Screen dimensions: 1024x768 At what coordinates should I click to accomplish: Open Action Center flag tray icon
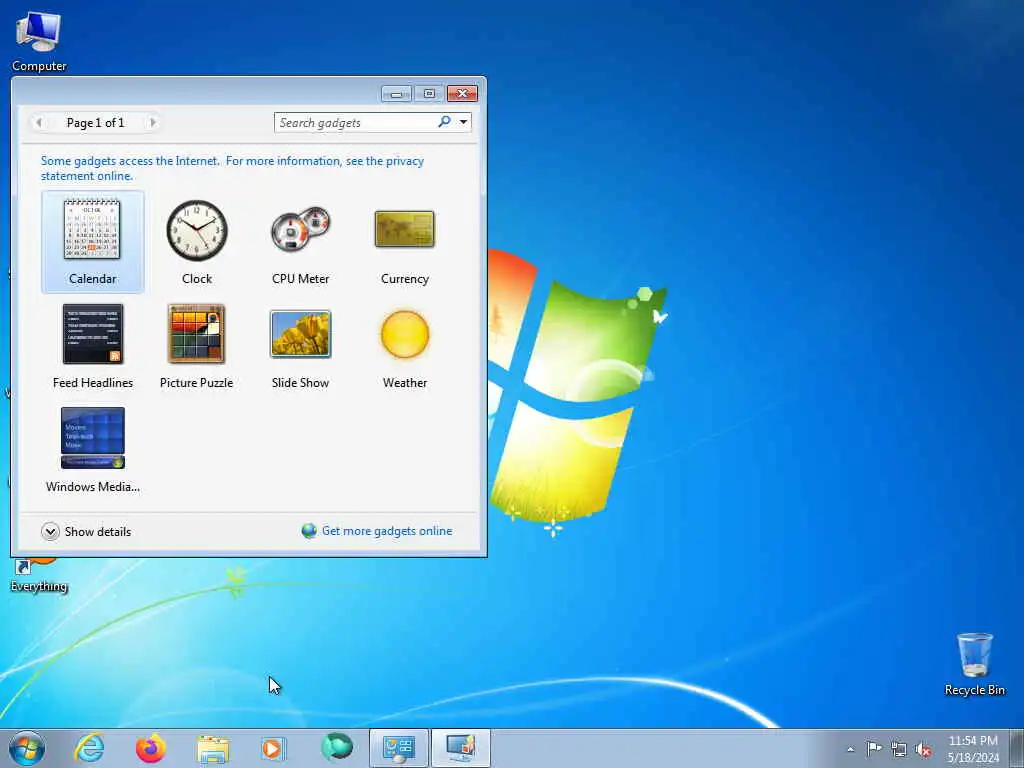pos(874,748)
